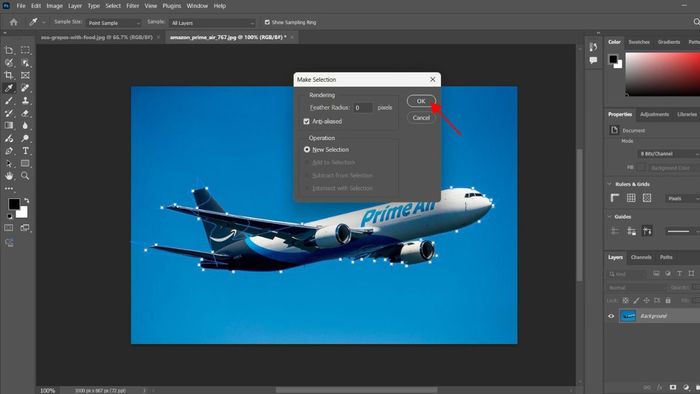Select the Quick Selection tool
This screenshot has width=700, height=394.
pyautogui.click(x=9, y=62)
